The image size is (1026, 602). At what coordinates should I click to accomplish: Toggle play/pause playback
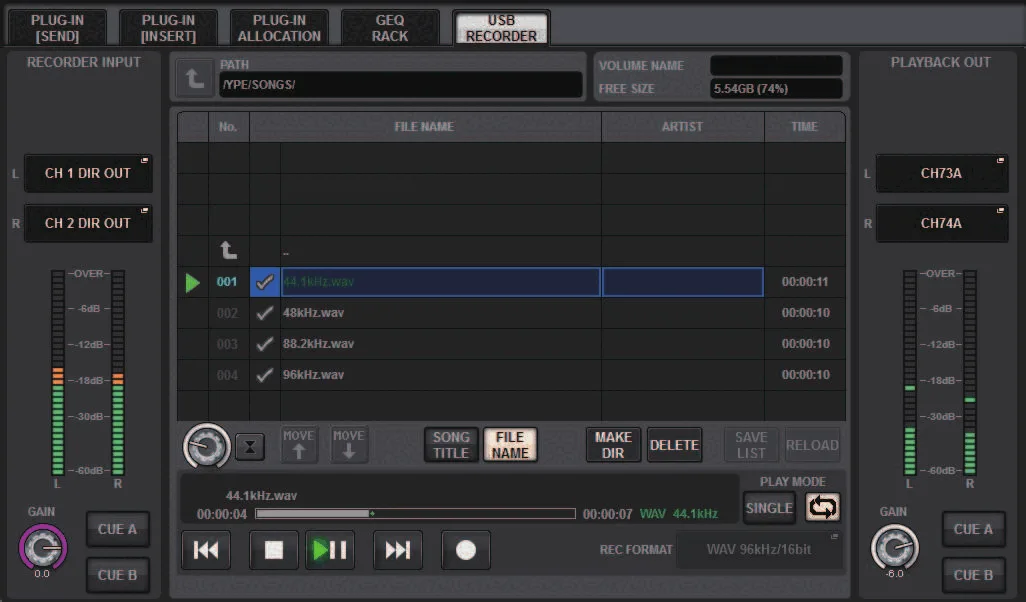(330, 550)
